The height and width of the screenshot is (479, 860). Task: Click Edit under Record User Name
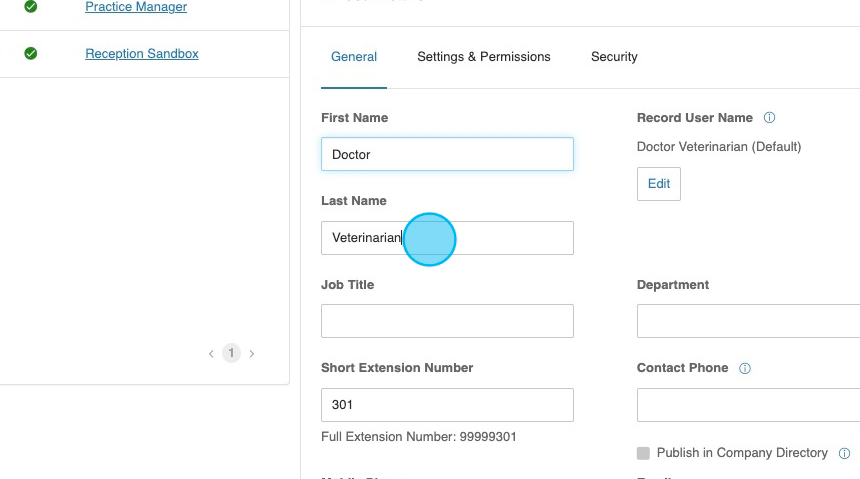(658, 184)
